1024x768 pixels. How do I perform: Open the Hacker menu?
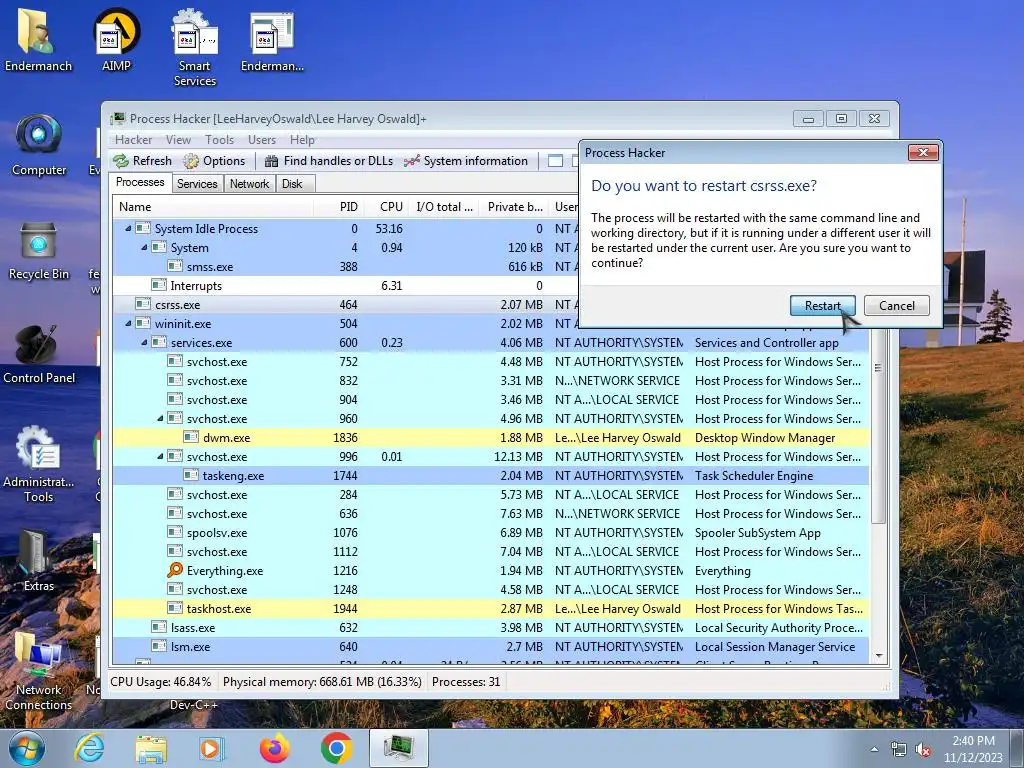pyautogui.click(x=133, y=140)
